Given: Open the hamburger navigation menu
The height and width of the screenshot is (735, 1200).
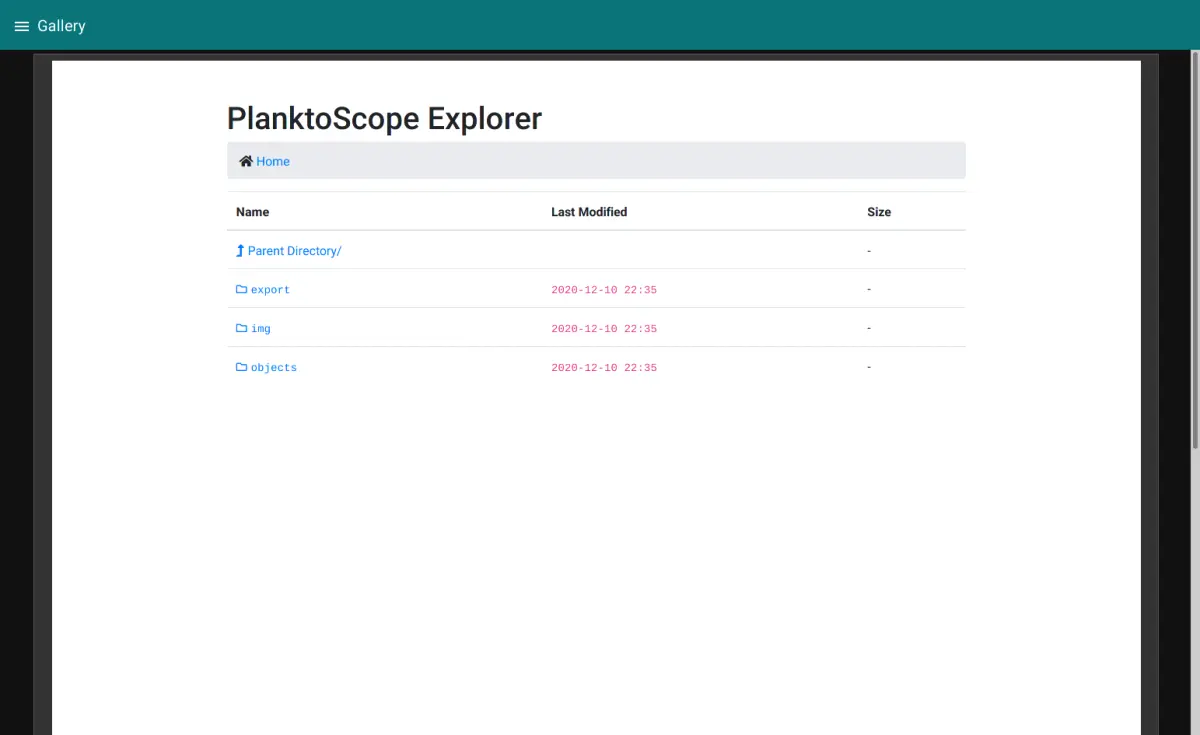Looking at the screenshot, I should [x=21, y=26].
